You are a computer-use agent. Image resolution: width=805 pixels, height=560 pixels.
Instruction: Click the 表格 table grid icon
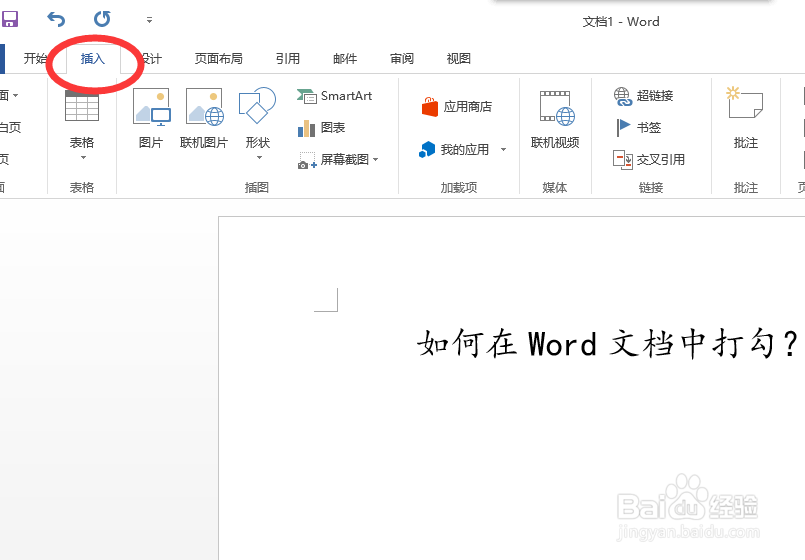coord(82,105)
